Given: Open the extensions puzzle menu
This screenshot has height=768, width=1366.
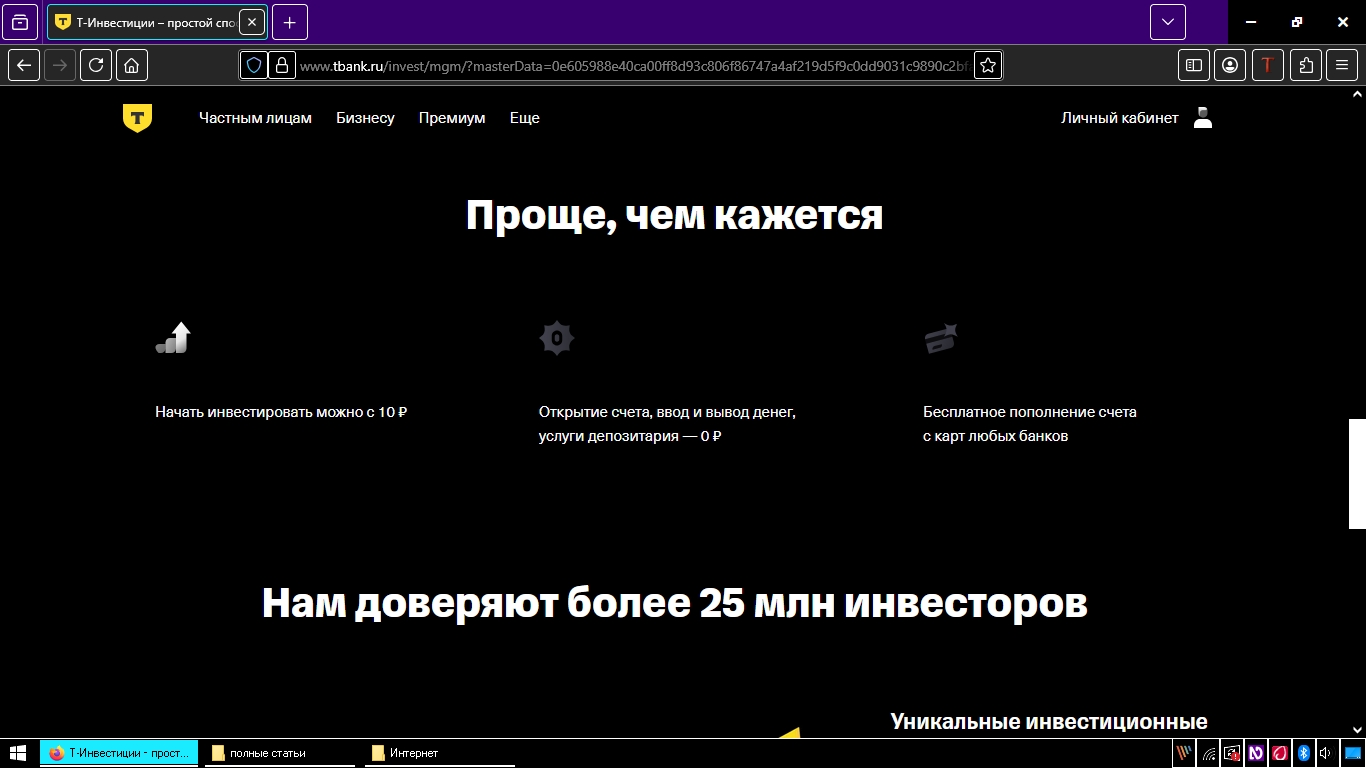Looking at the screenshot, I should click(x=1306, y=65).
